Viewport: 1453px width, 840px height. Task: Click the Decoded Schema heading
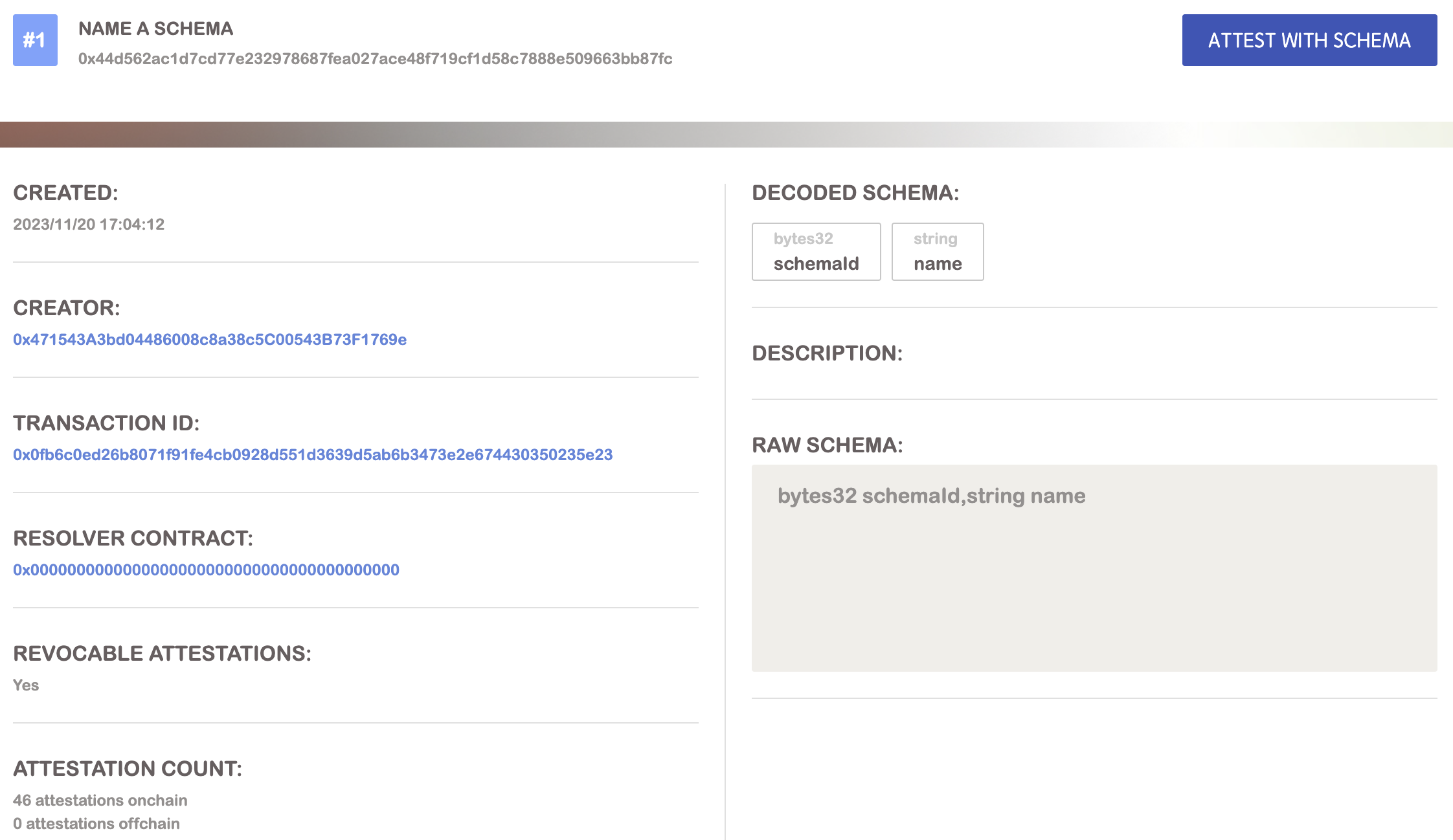855,193
